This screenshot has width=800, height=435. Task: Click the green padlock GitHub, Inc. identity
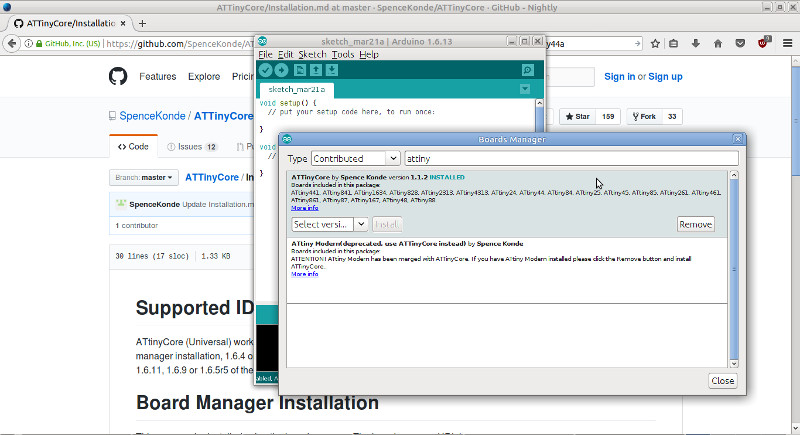click(68, 44)
